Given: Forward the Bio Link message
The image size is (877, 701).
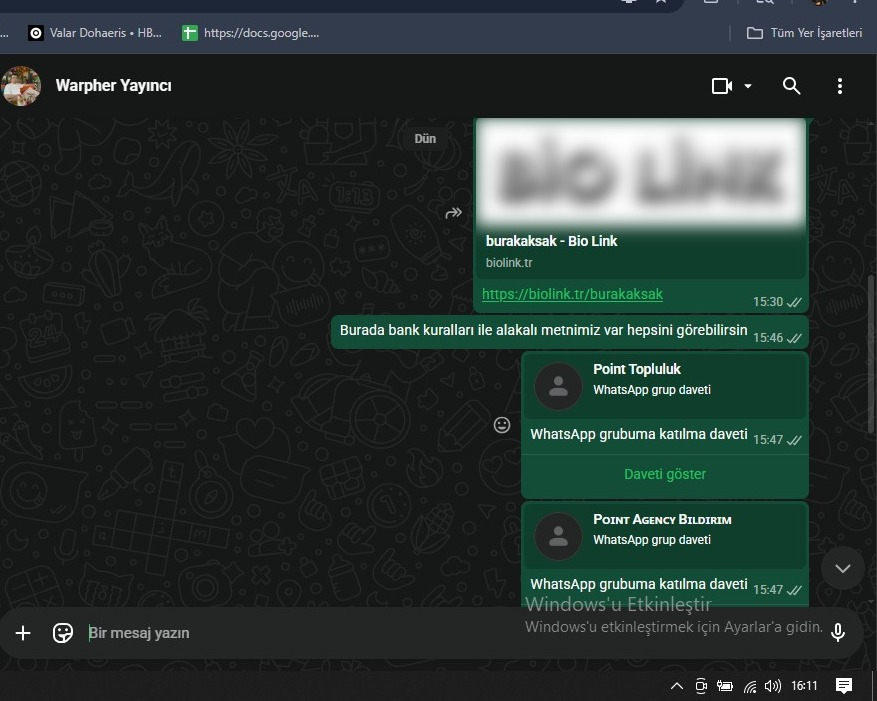Looking at the screenshot, I should (x=454, y=213).
